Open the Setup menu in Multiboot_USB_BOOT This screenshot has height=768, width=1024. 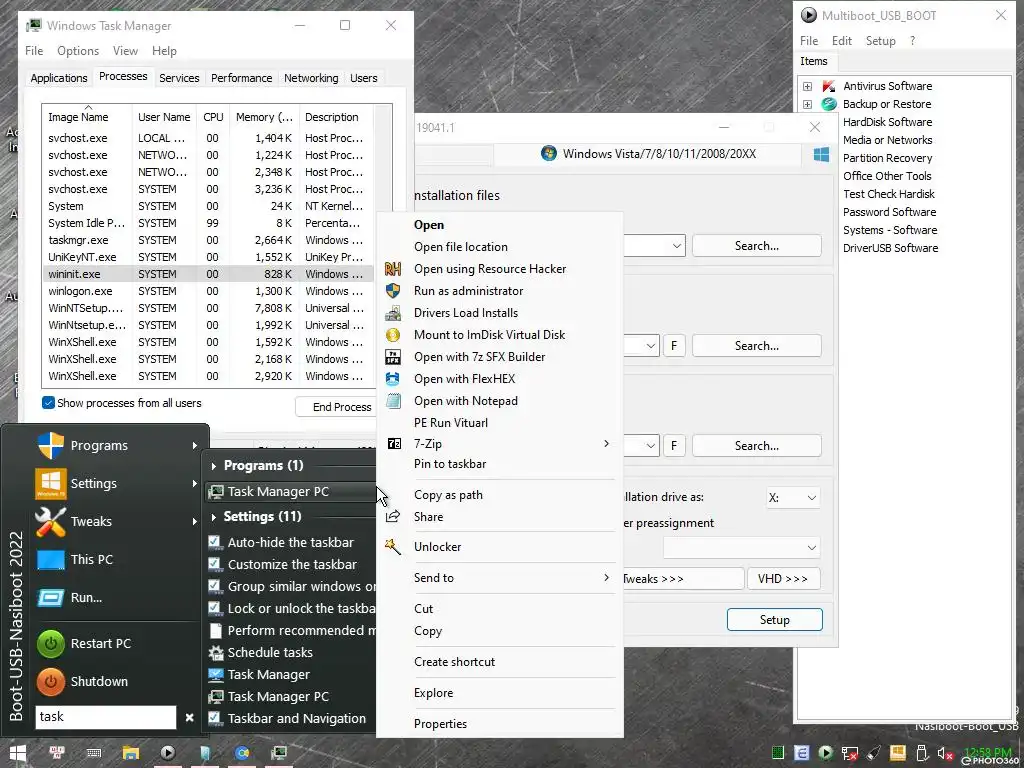tap(880, 40)
